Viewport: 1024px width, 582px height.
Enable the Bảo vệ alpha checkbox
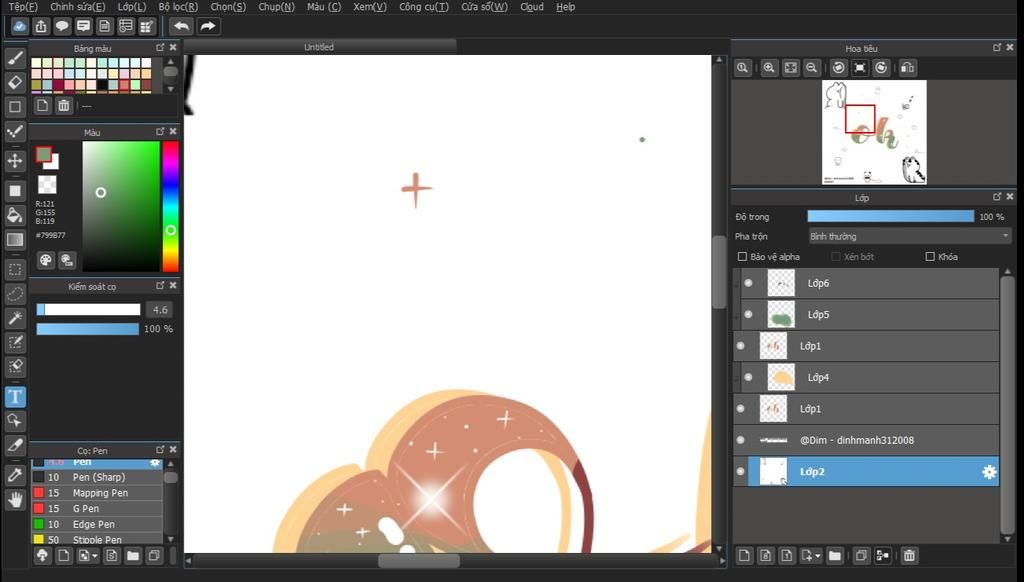tap(743, 257)
